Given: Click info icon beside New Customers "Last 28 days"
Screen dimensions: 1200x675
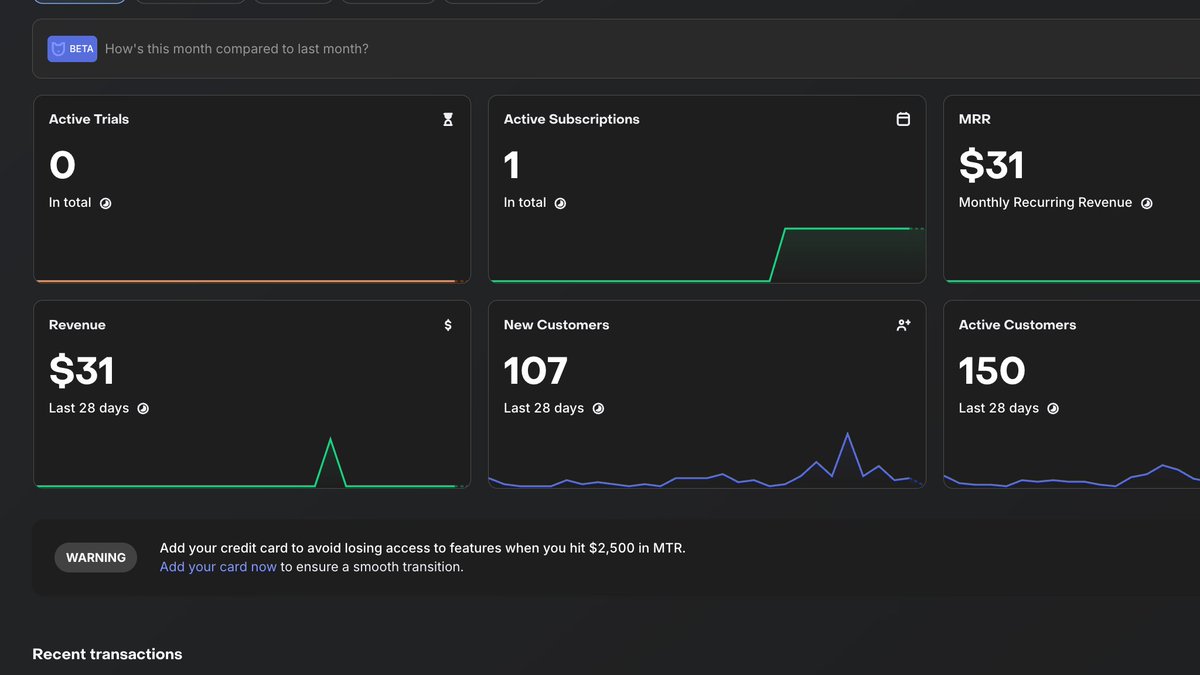Looking at the screenshot, I should coord(598,409).
